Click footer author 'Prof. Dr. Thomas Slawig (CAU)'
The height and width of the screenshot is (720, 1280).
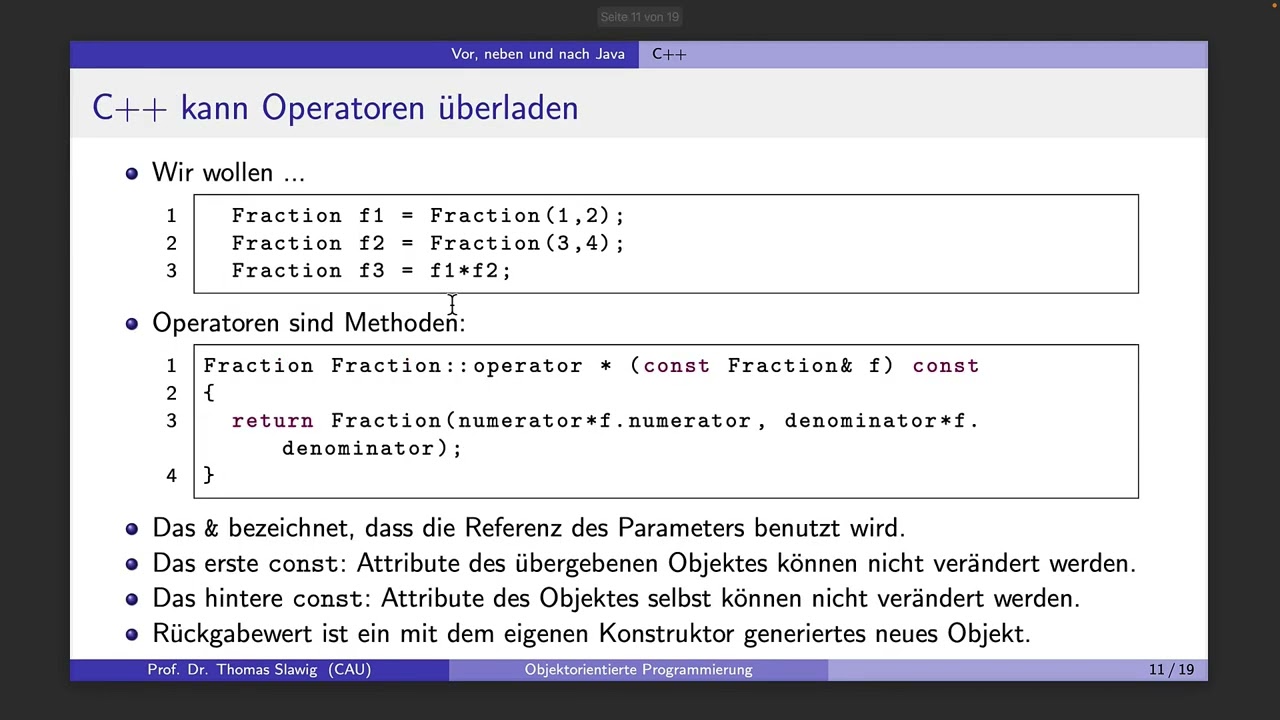tap(259, 670)
